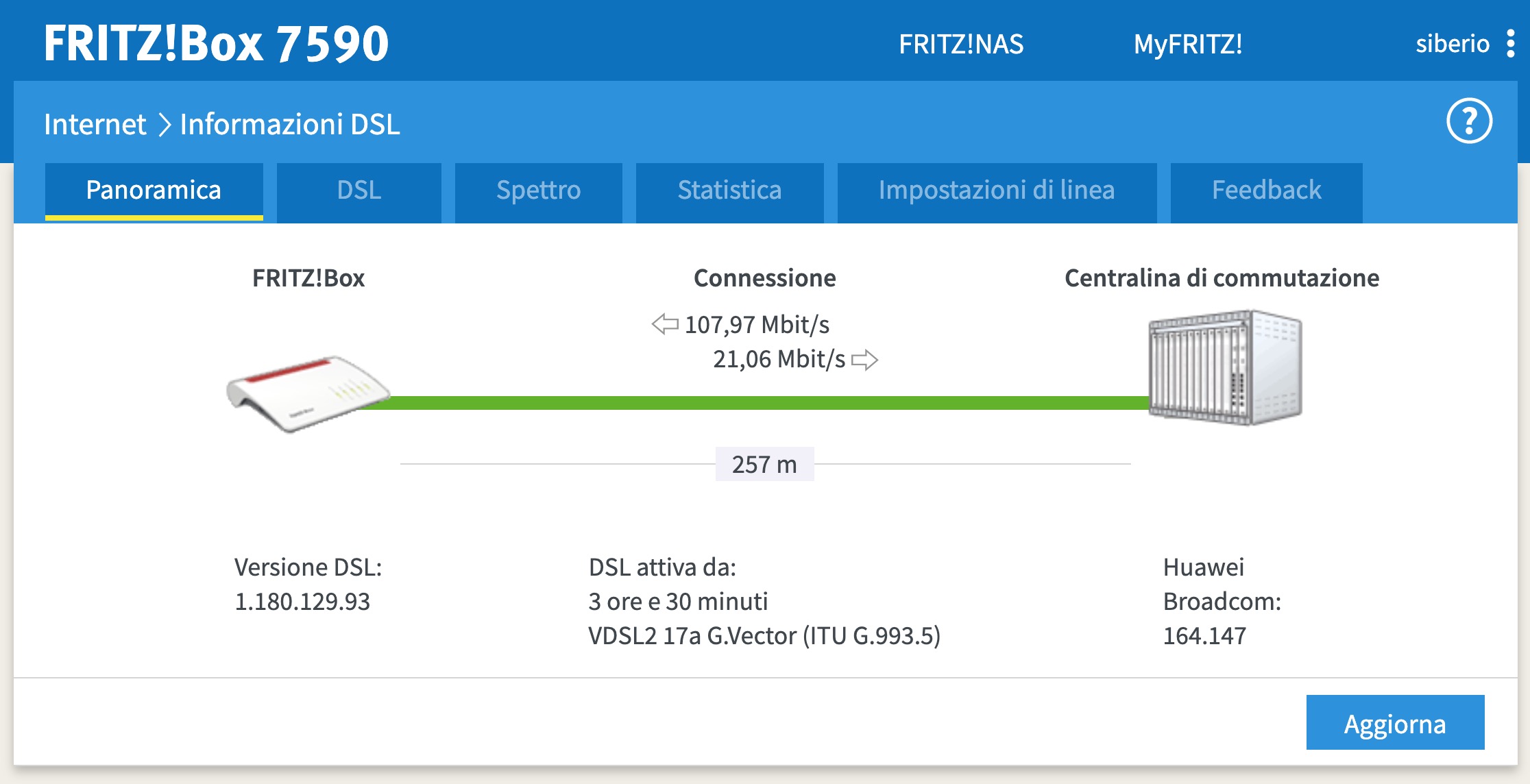Image resolution: width=1530 pixels, height=784 pixels.
Task: Select the Panoramica tab
Action: (154, 191)
